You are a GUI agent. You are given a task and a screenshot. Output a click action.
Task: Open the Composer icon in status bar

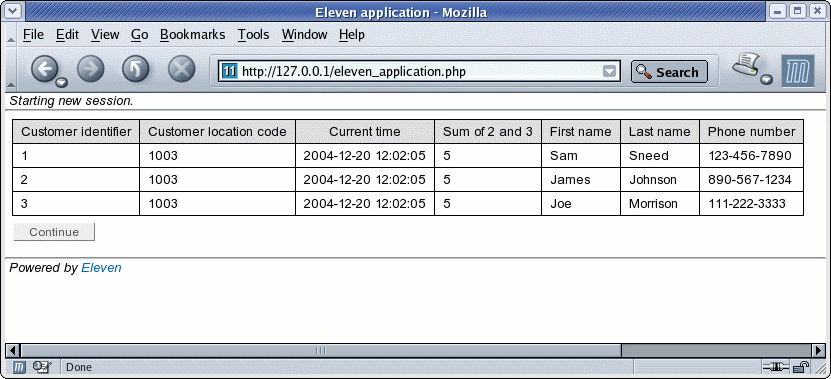(x=42, y=367)
